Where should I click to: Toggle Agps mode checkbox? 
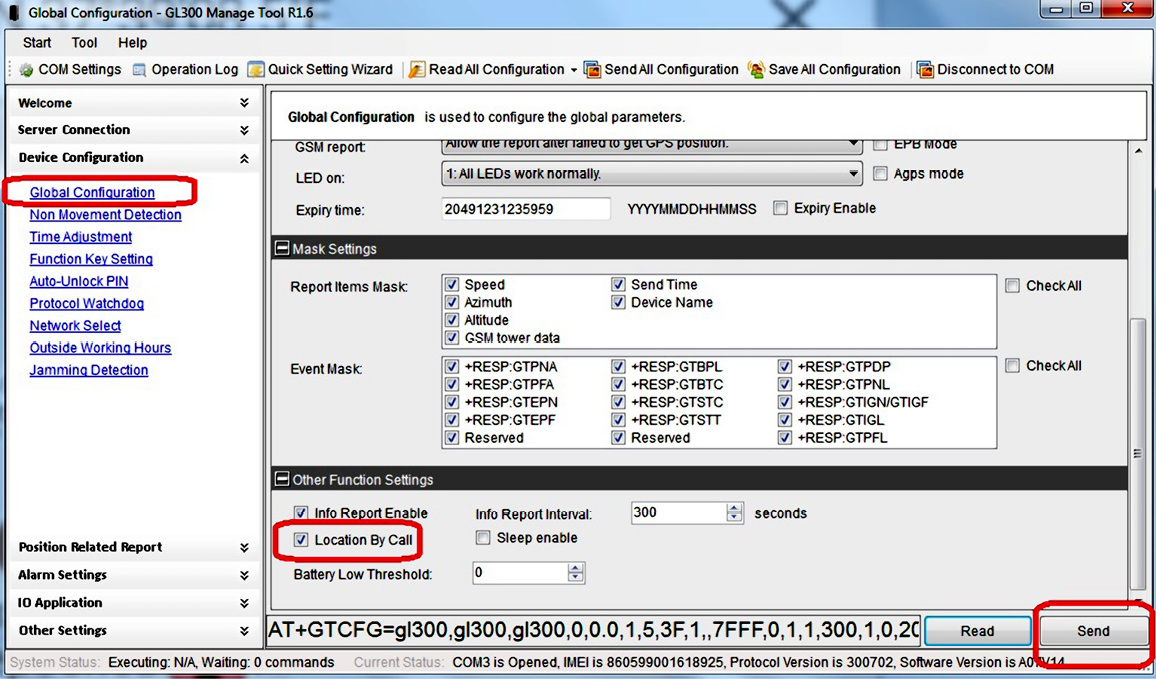[880, 174]
